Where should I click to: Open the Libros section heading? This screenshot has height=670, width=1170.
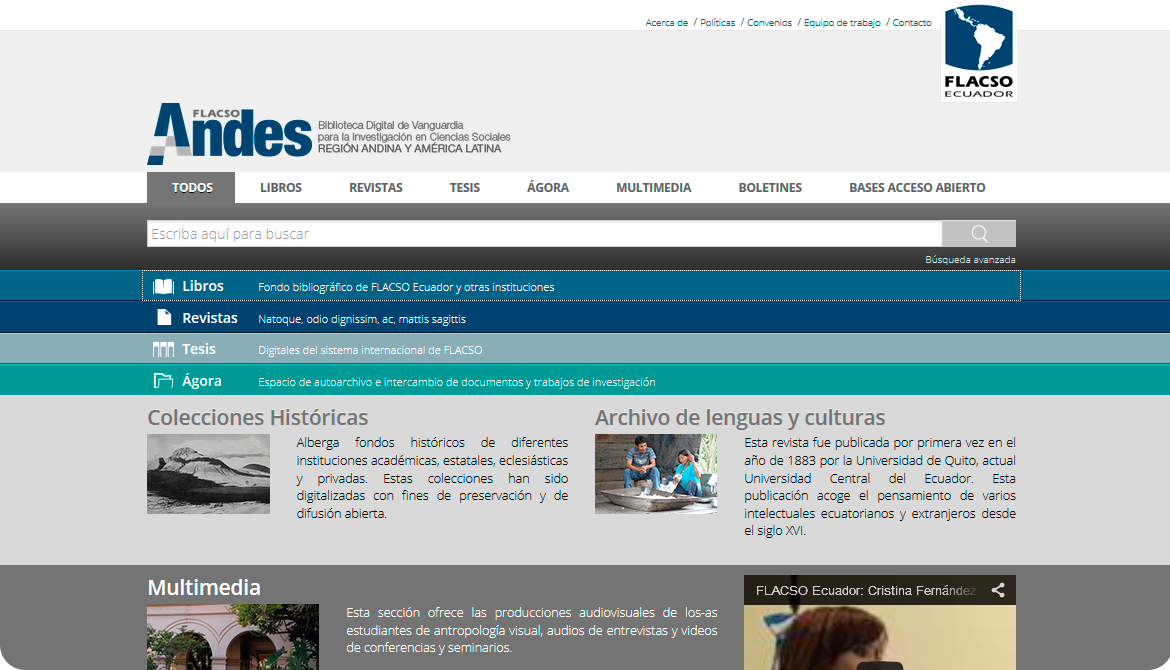tap(203, 286)
